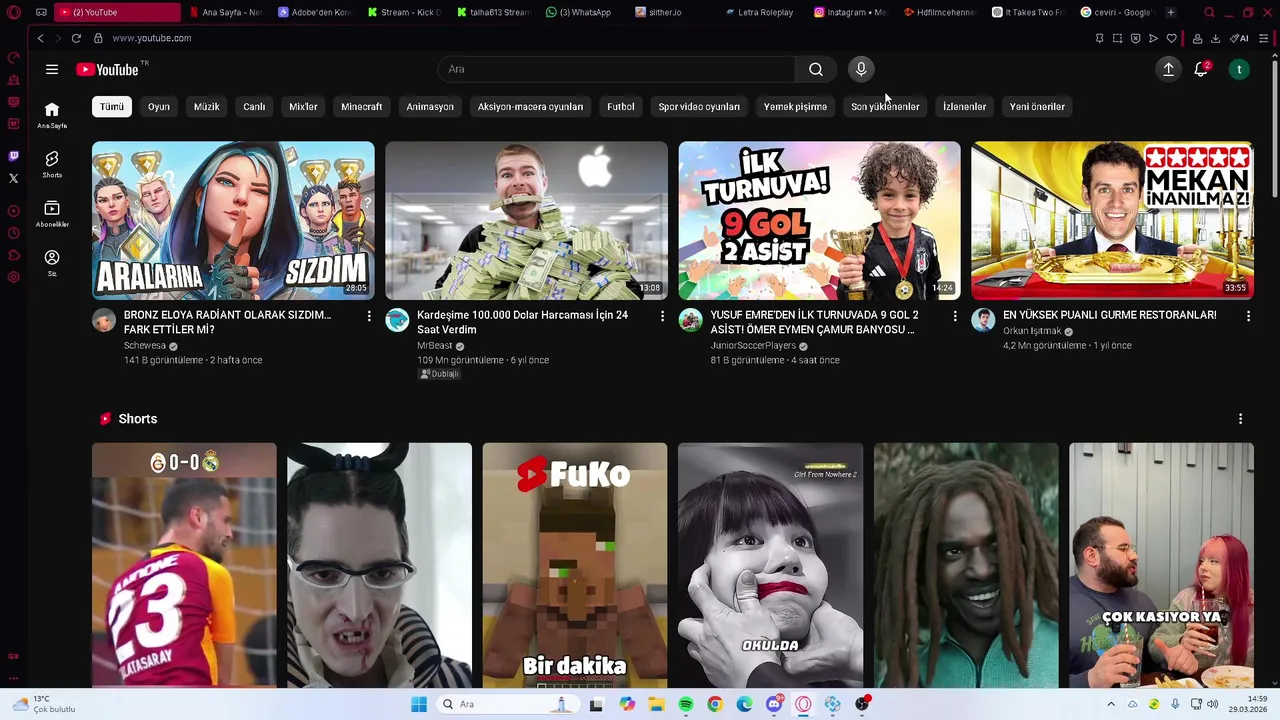Open BRONZ ELOYA RADİANT video title
Image resolution: width=1280 pixels, height=720 pixels.
pos(227,322)
